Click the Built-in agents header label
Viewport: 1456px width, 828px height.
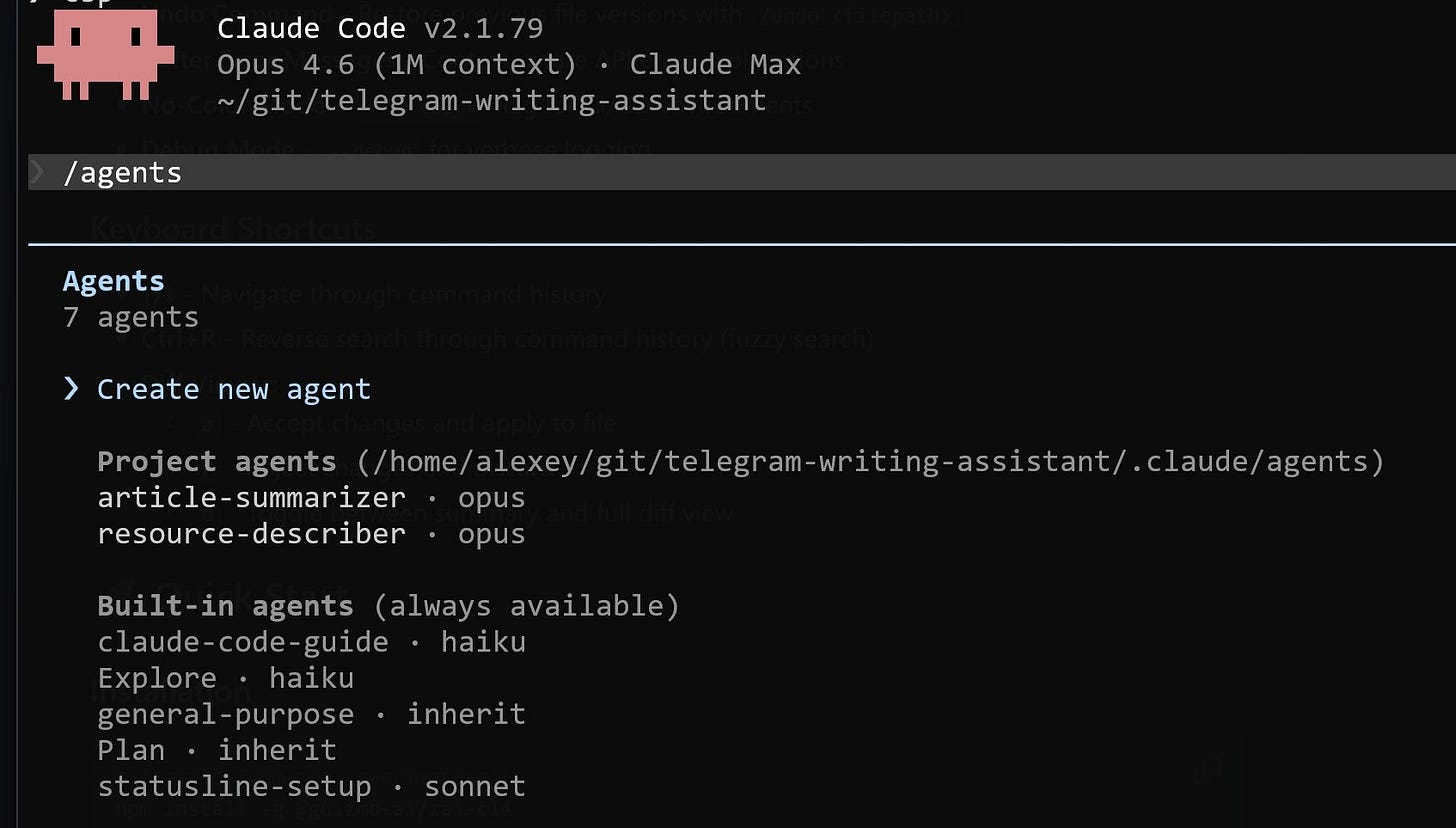point(225,606)
